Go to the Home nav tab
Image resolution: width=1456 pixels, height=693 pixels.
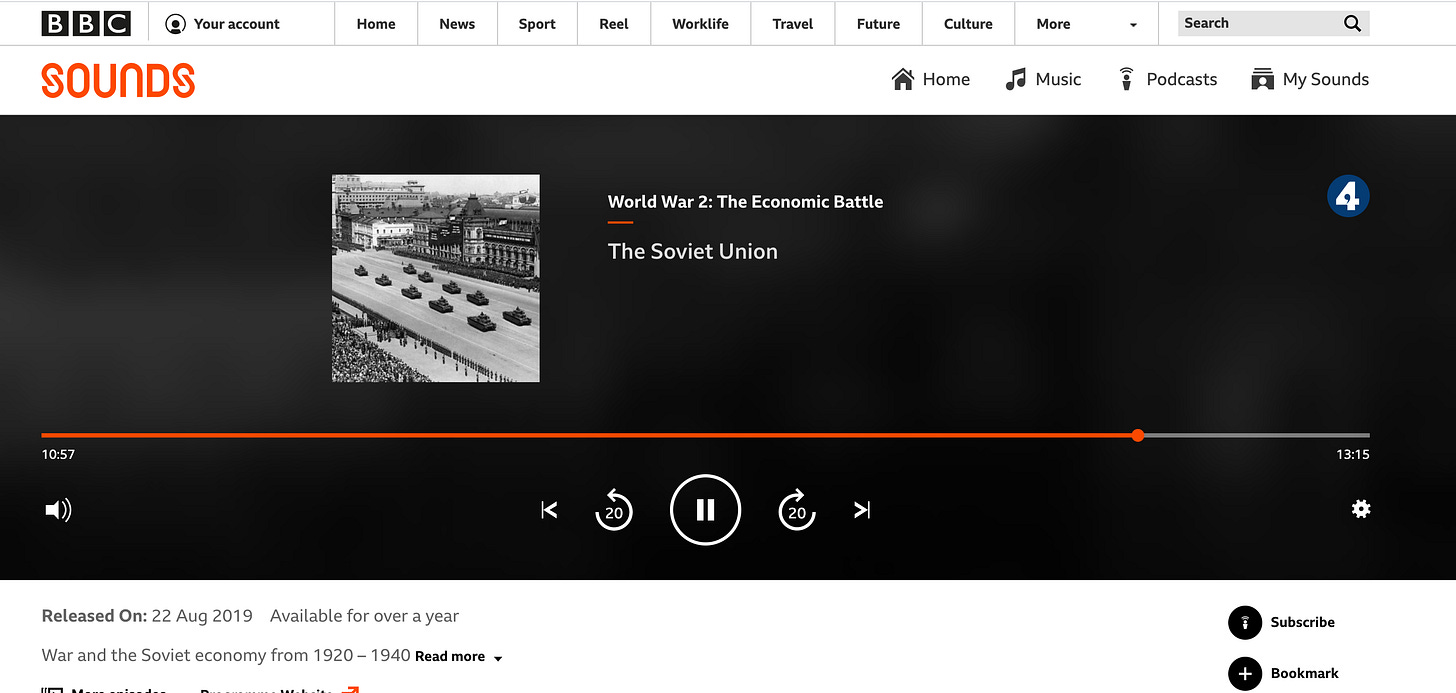[376, 24]
